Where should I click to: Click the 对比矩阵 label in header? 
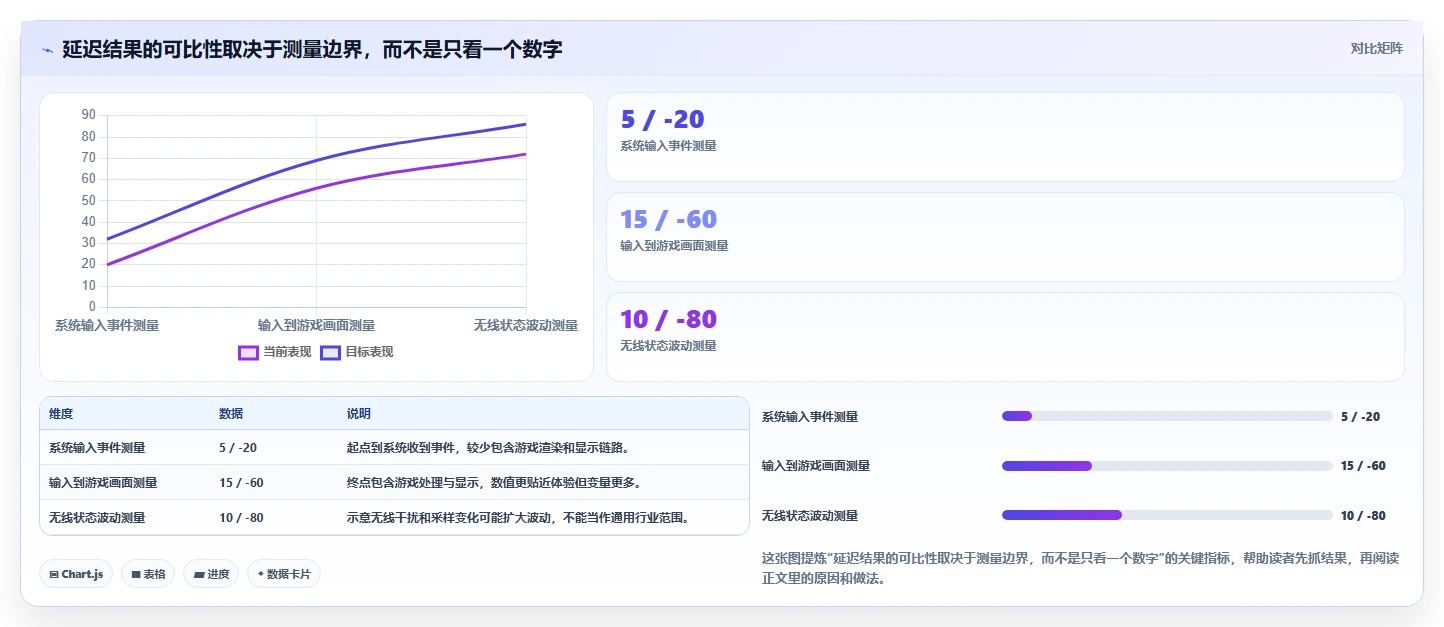coord(1376,48)
